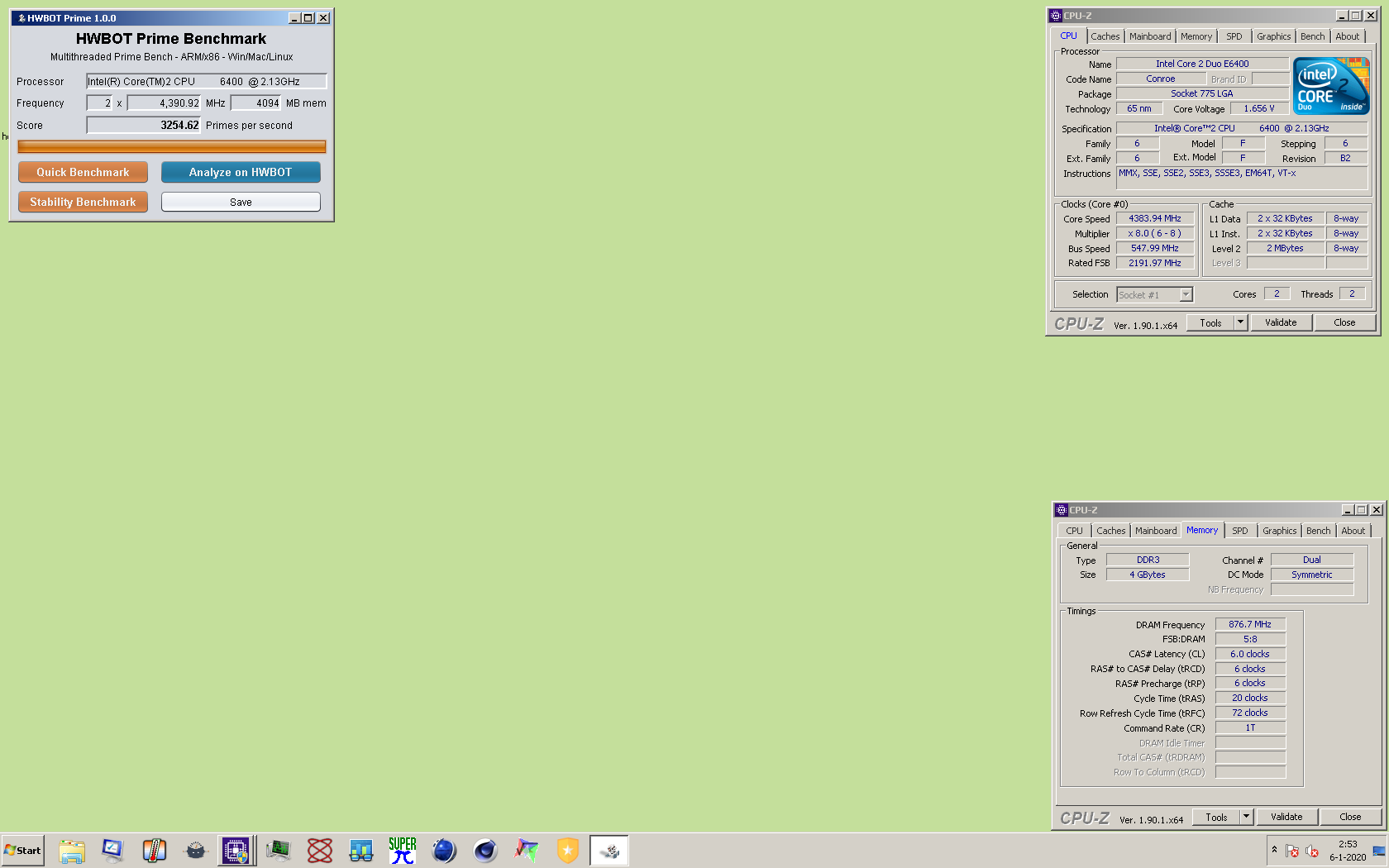Screen dimensions: 1389x868
Task: Click Analyze on HWBOT button
Action: click(241, 172)
